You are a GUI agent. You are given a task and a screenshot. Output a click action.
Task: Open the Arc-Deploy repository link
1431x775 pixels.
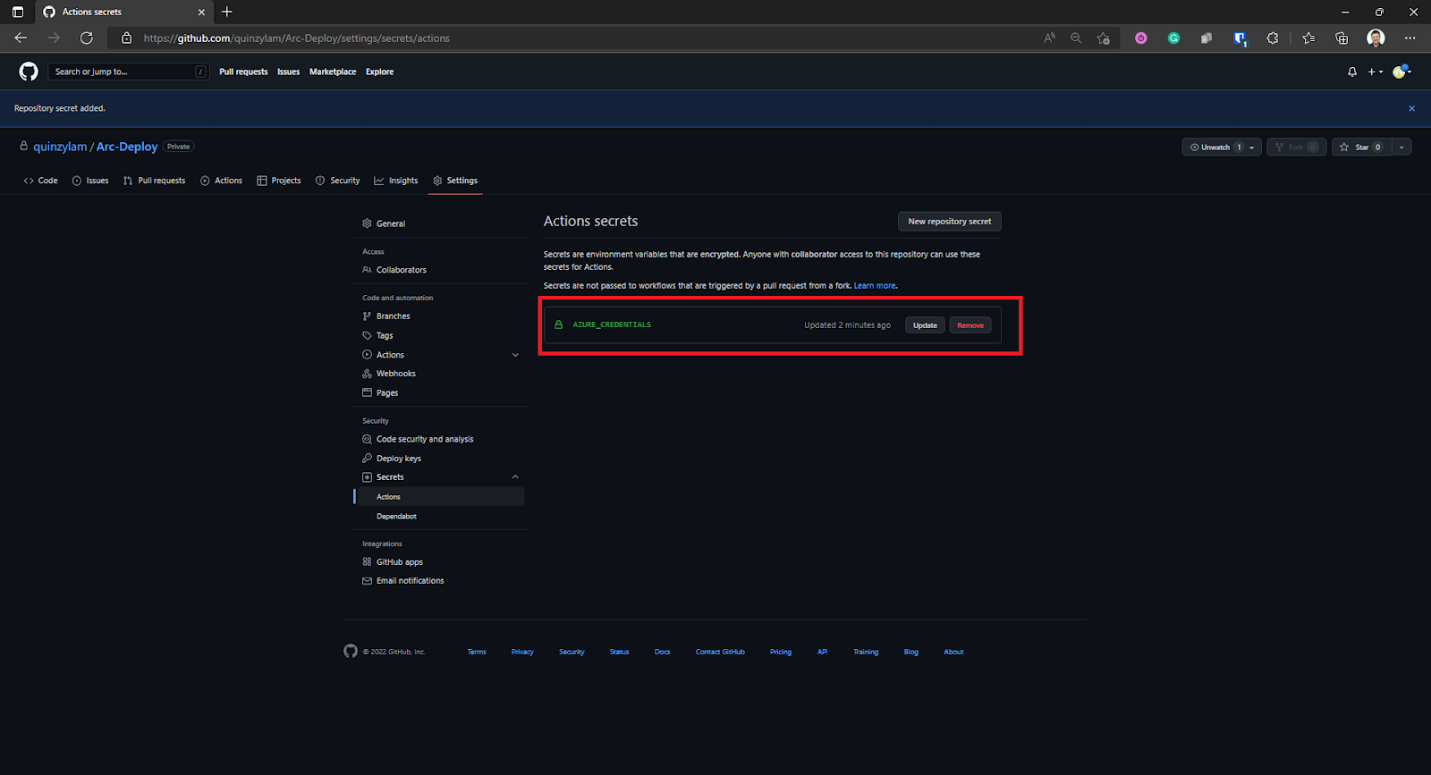(127, 147)
